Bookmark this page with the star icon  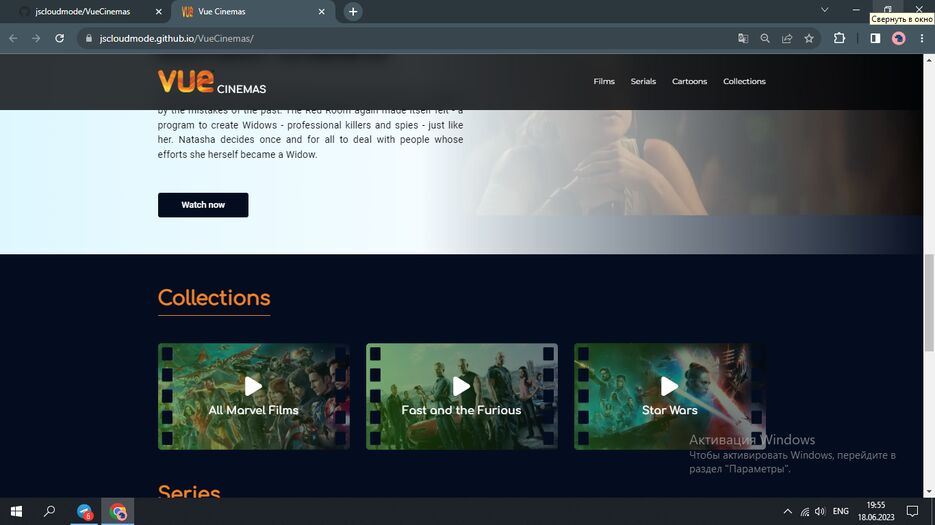coord(809,38)
